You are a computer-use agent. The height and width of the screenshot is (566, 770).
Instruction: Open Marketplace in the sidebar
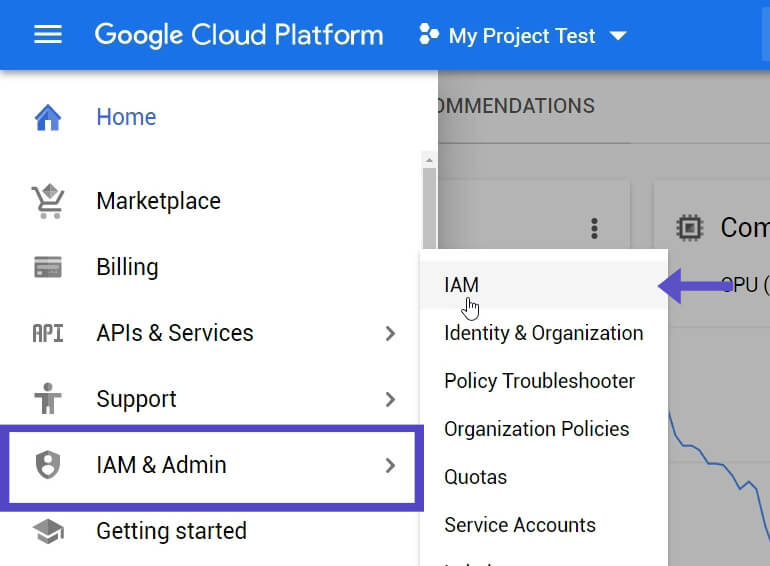[x=159, y=201]
